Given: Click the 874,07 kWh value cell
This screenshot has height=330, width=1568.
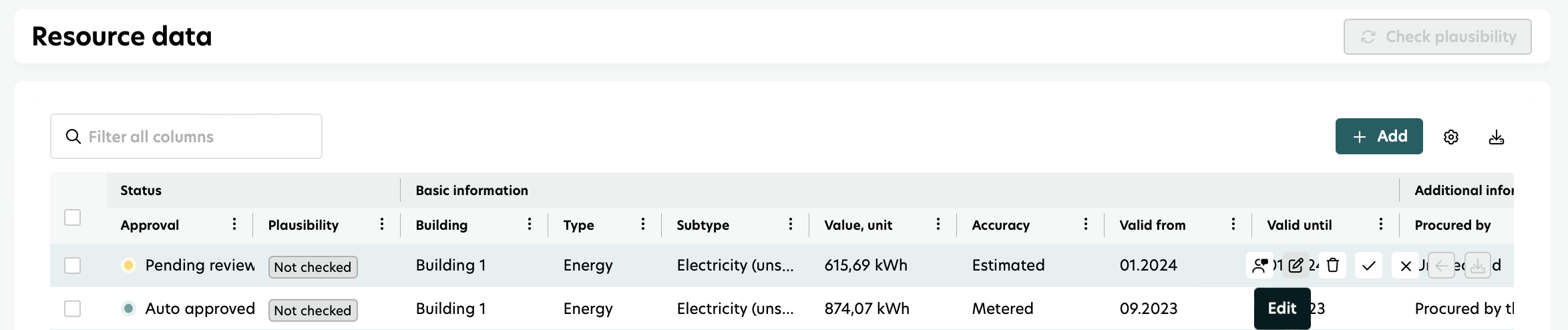Looking at the screenshot, I should click(x=866, y=309).
